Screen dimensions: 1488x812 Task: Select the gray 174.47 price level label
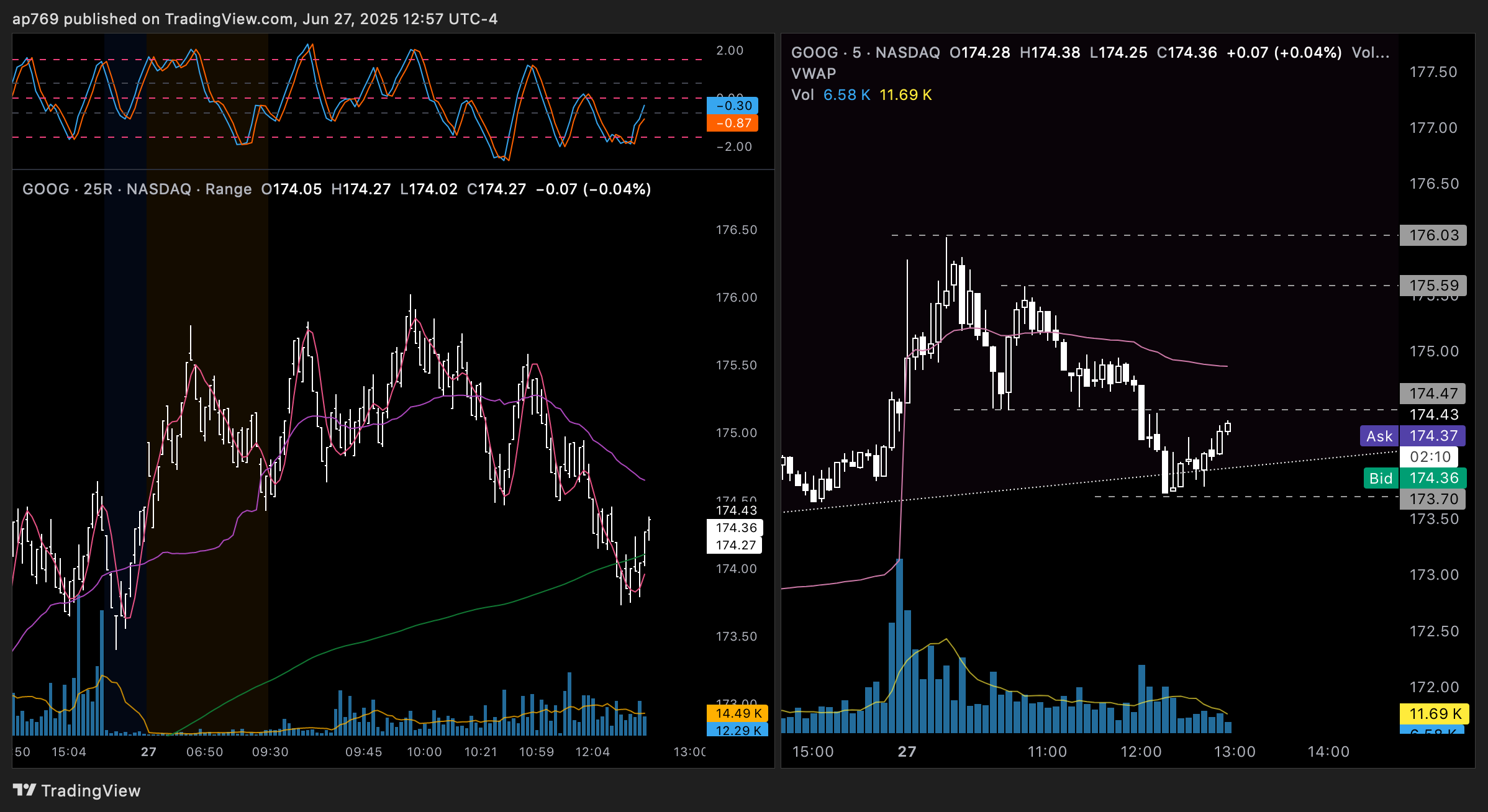pos(1433,394)
